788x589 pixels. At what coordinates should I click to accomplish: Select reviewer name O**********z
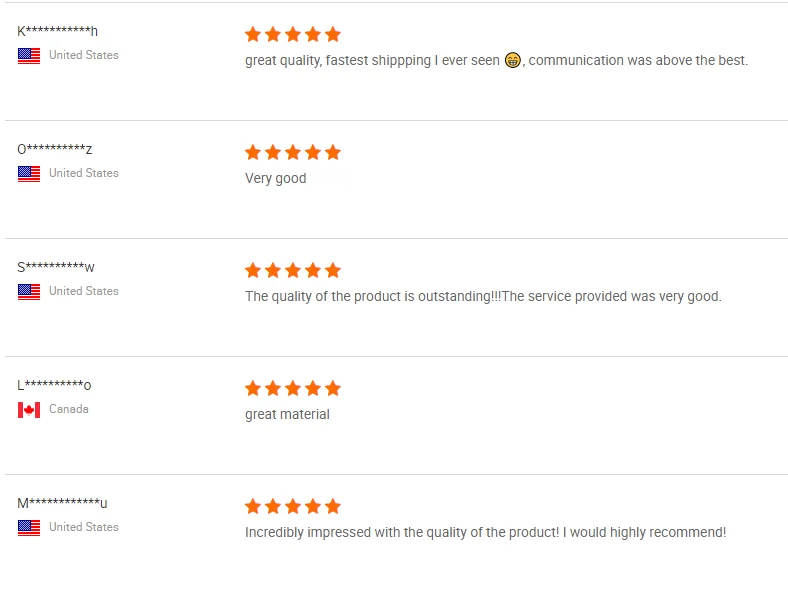[55, 149]
